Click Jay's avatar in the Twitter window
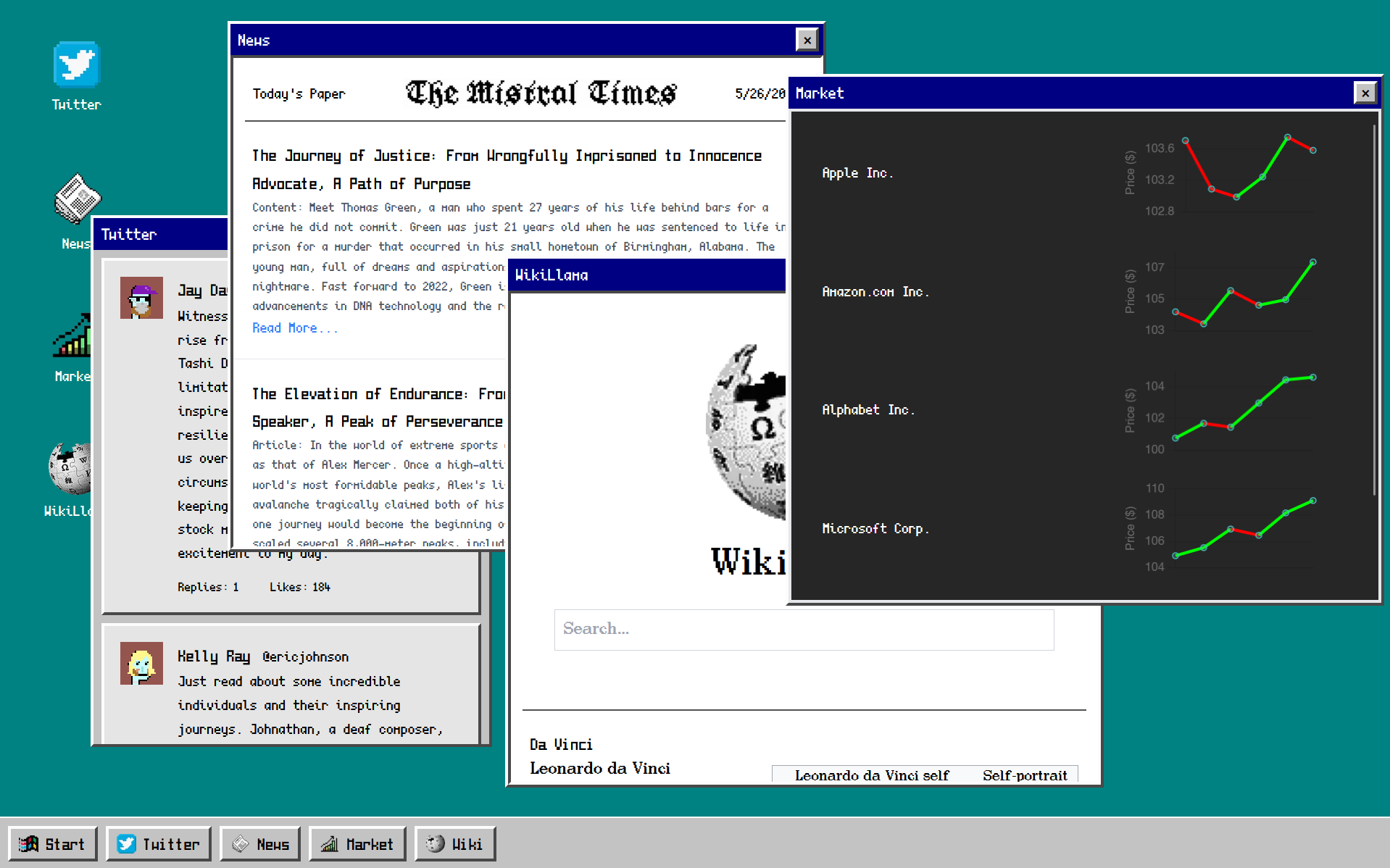Screen dimensions: 1390x868 pyautogui.click(x=141, y=298)
